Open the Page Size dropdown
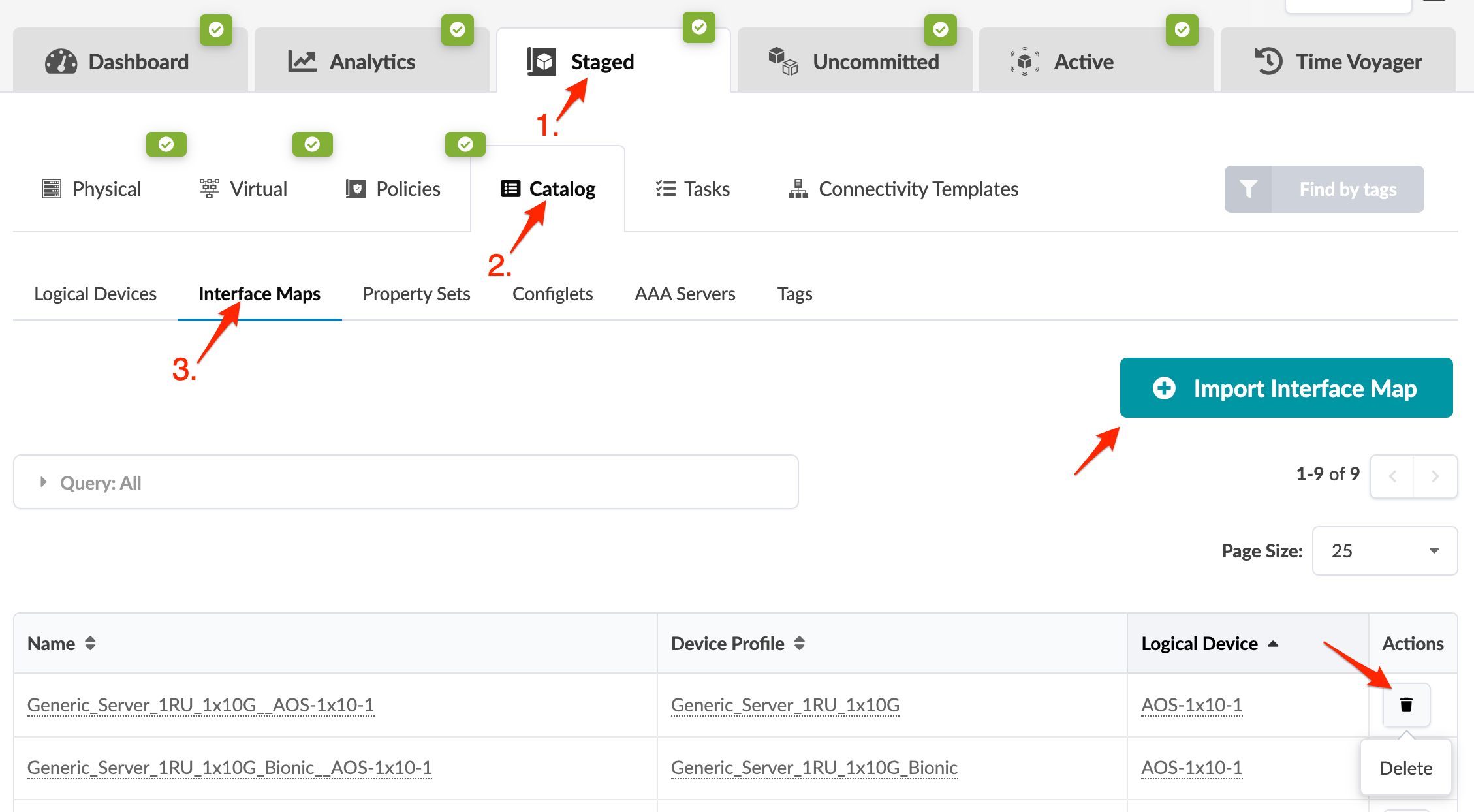The height and width of the screenshot is (812, 1474). [x=1385, y=551]
